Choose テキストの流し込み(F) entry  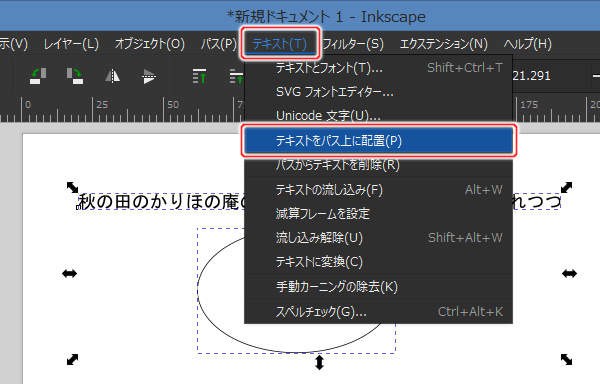(x=378, y=190)
